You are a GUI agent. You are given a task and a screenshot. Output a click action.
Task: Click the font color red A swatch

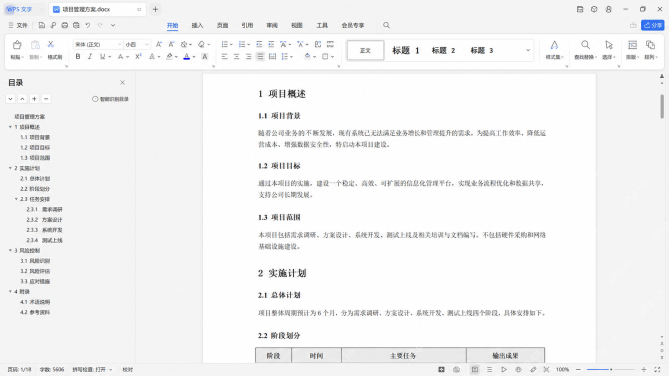[x=186, y=57]
